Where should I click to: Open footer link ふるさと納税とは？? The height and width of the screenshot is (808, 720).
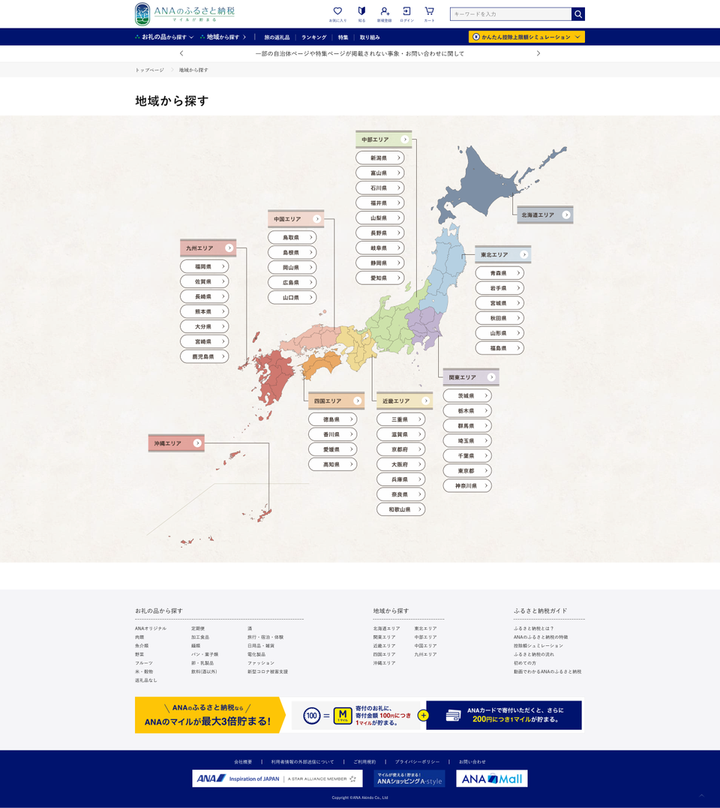click(533, 629)
